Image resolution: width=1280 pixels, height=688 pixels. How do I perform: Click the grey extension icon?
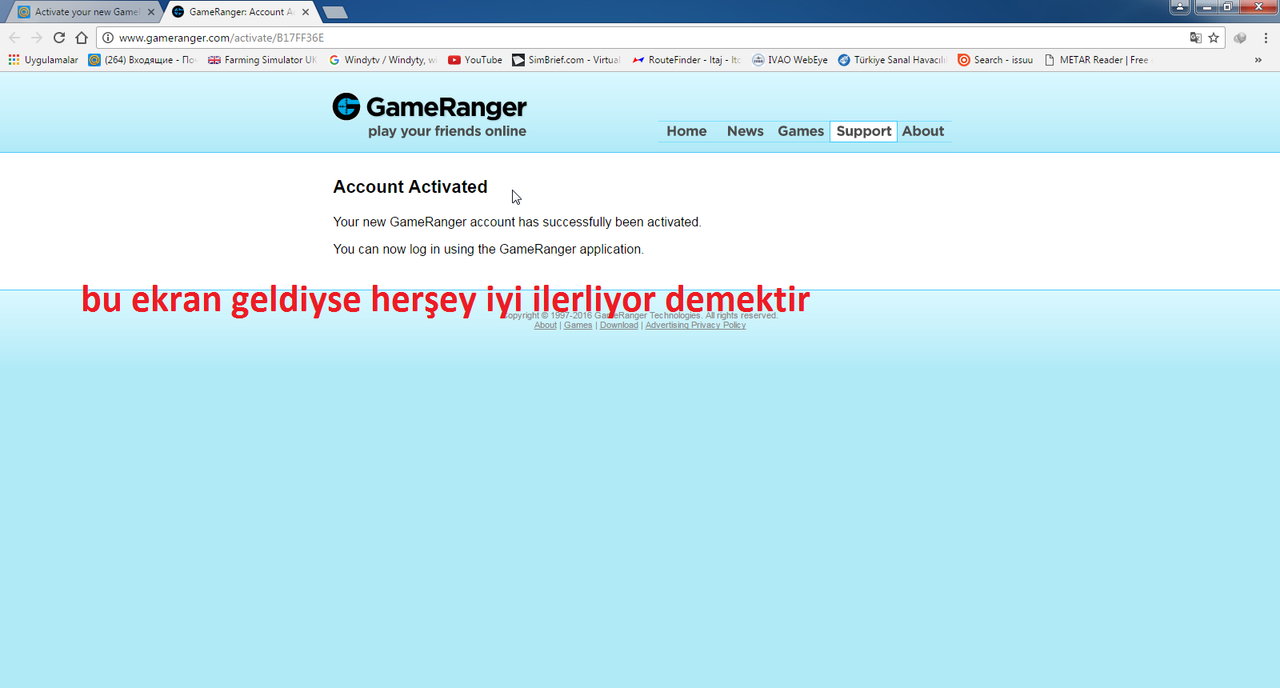click(1240, 38)
